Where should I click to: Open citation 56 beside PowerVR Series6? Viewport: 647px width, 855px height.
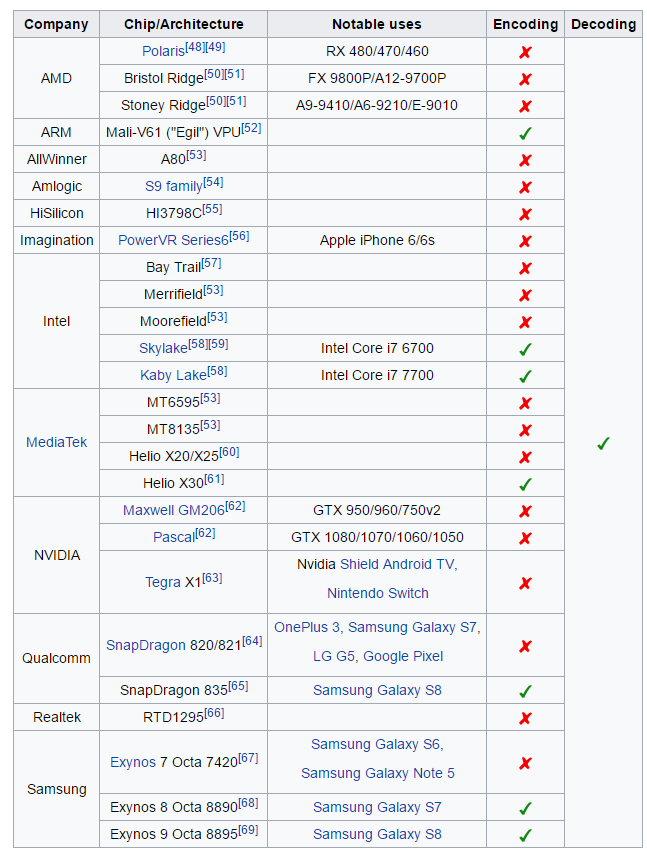pos(239,236)
